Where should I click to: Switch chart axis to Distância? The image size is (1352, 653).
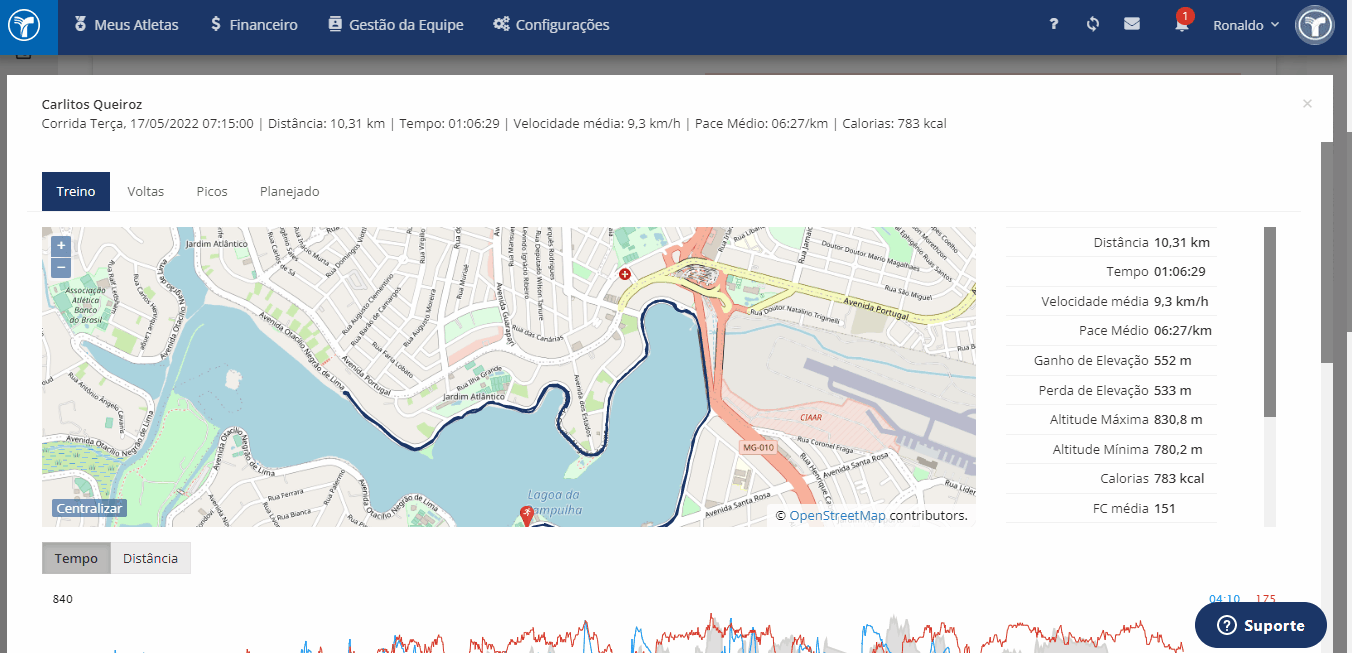pos(150,558)
